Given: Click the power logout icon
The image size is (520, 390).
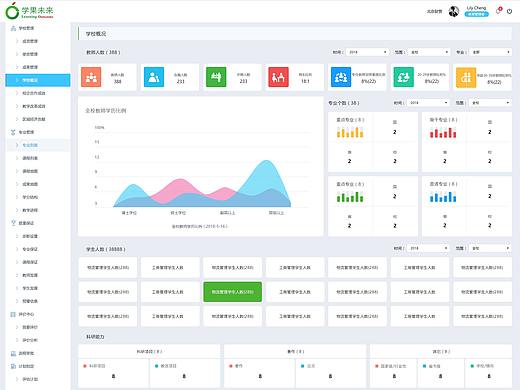Looking at the screenshot, I should pyautogui.click(x=509, y=11).
